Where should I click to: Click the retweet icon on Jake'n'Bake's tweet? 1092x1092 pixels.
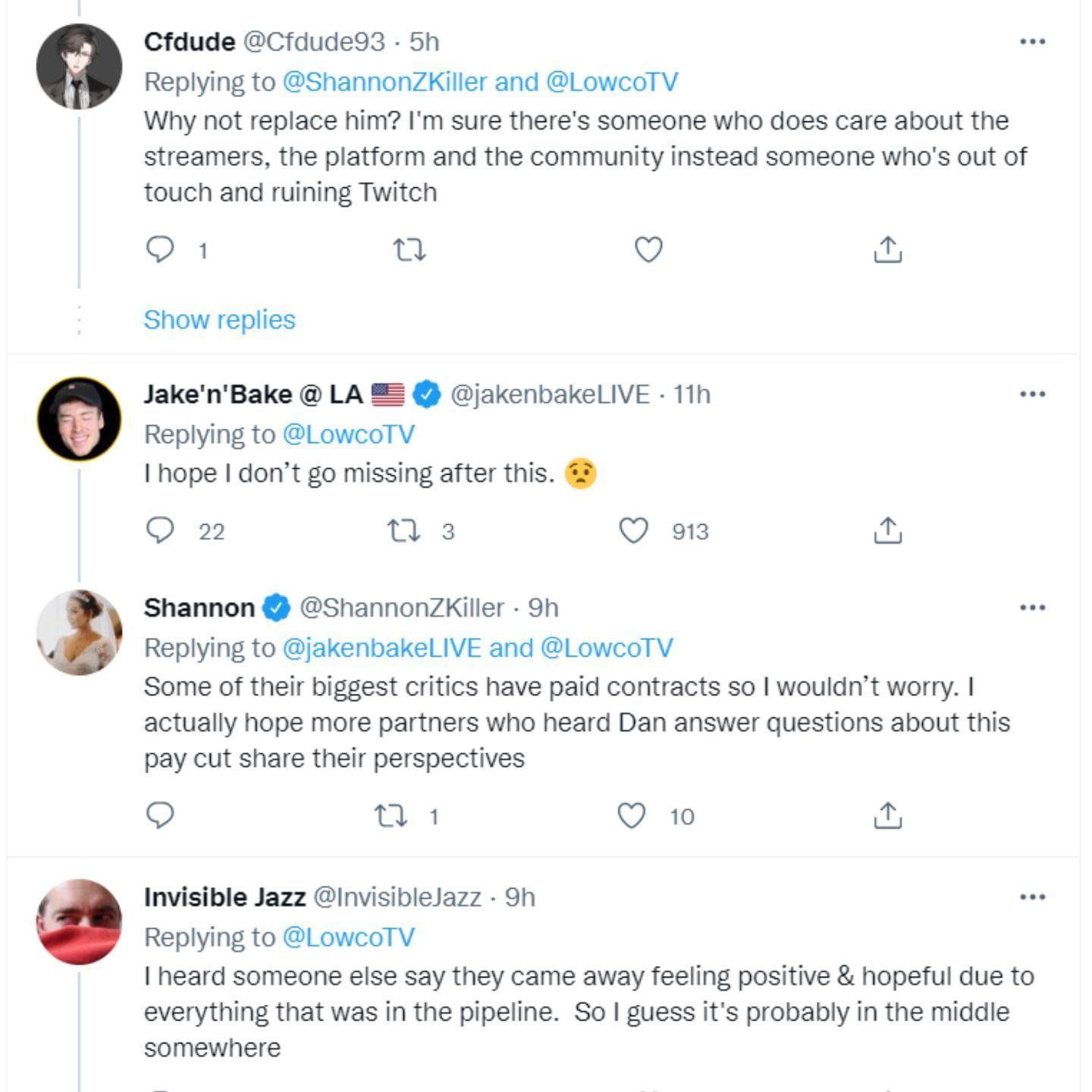(403, 532)
